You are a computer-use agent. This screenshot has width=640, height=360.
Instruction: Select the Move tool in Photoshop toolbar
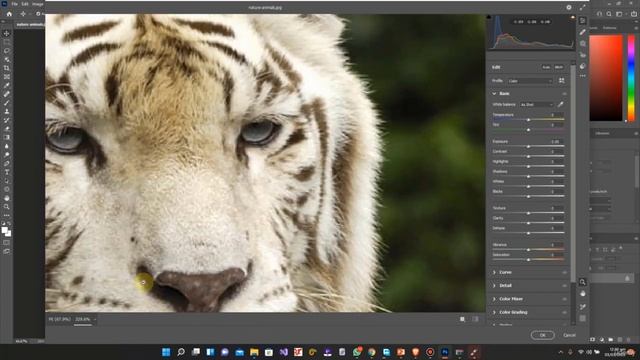tap(7, 33)
